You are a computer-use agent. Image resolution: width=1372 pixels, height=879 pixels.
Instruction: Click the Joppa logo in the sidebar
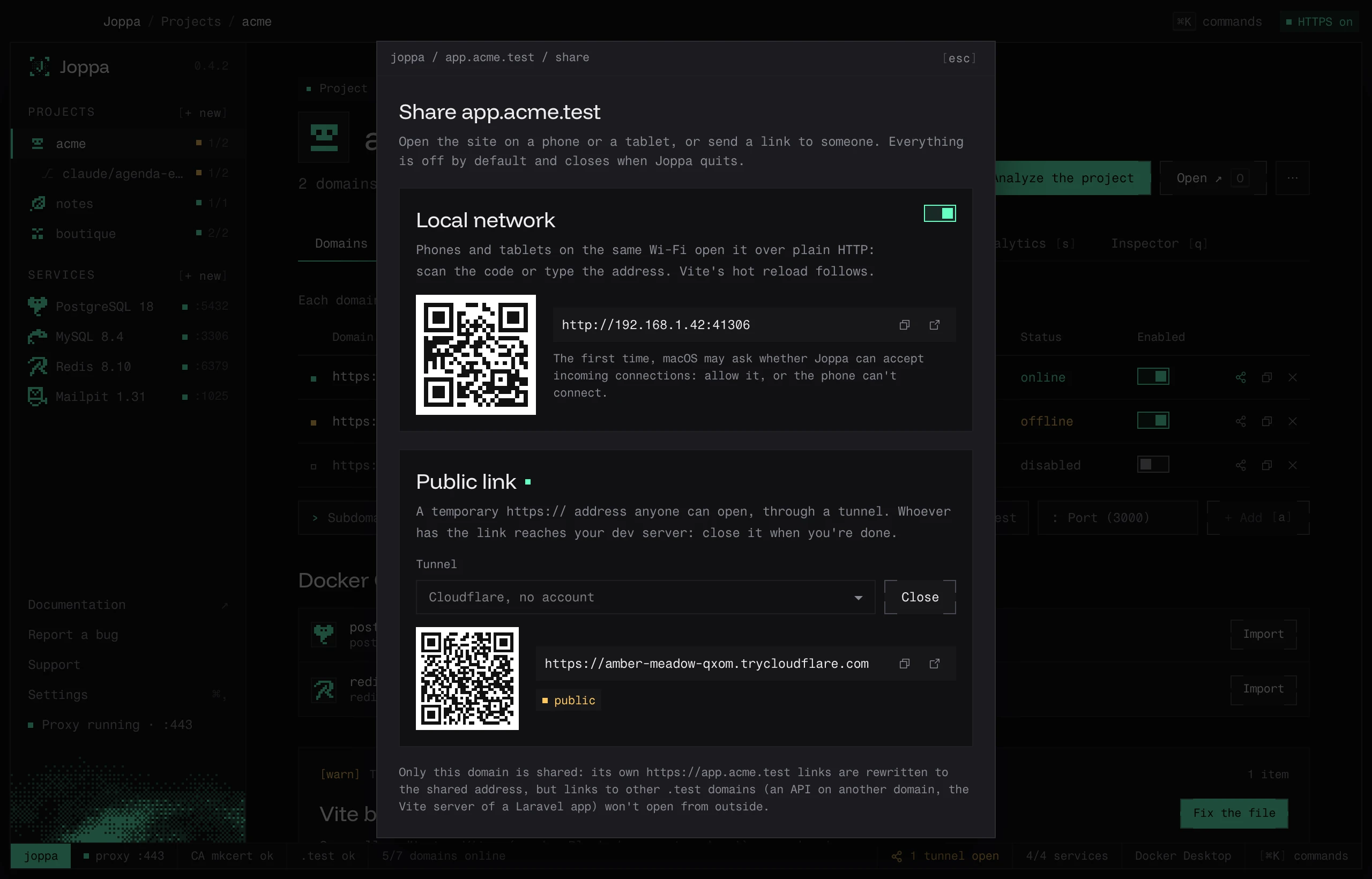tap(39, 67)
